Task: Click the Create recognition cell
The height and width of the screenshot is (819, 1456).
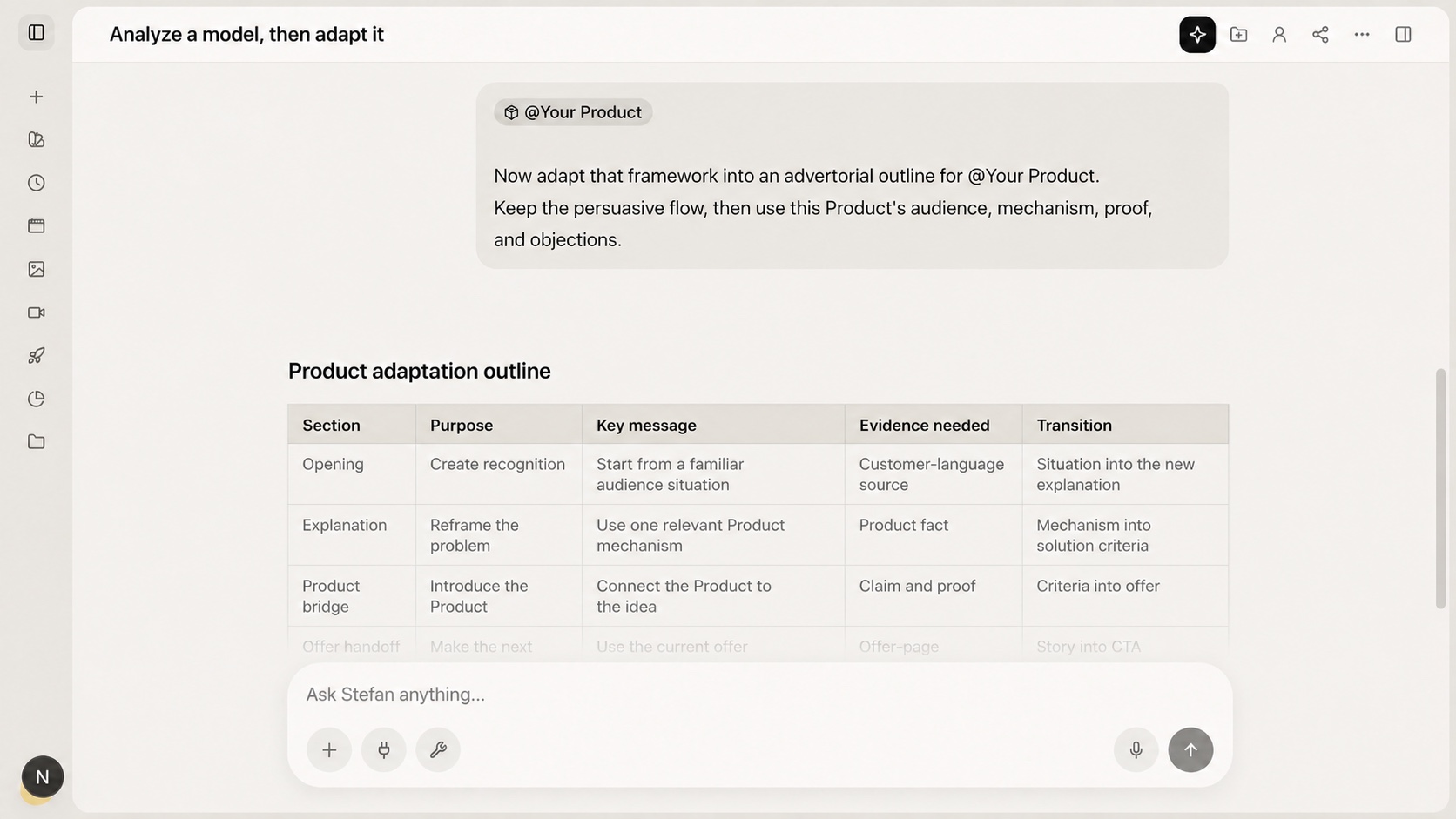Action: pyautogui.click(x=499, y=474)
